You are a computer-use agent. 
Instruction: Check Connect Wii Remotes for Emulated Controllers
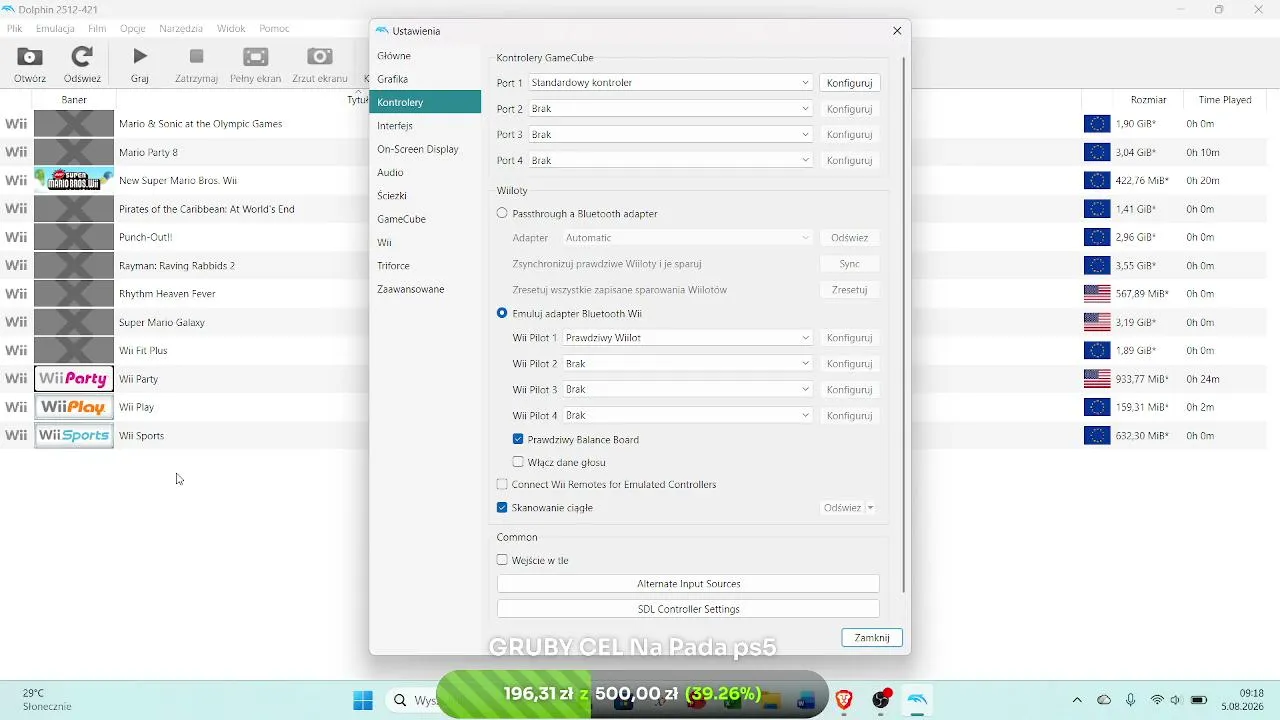click(x=502, y=484)
